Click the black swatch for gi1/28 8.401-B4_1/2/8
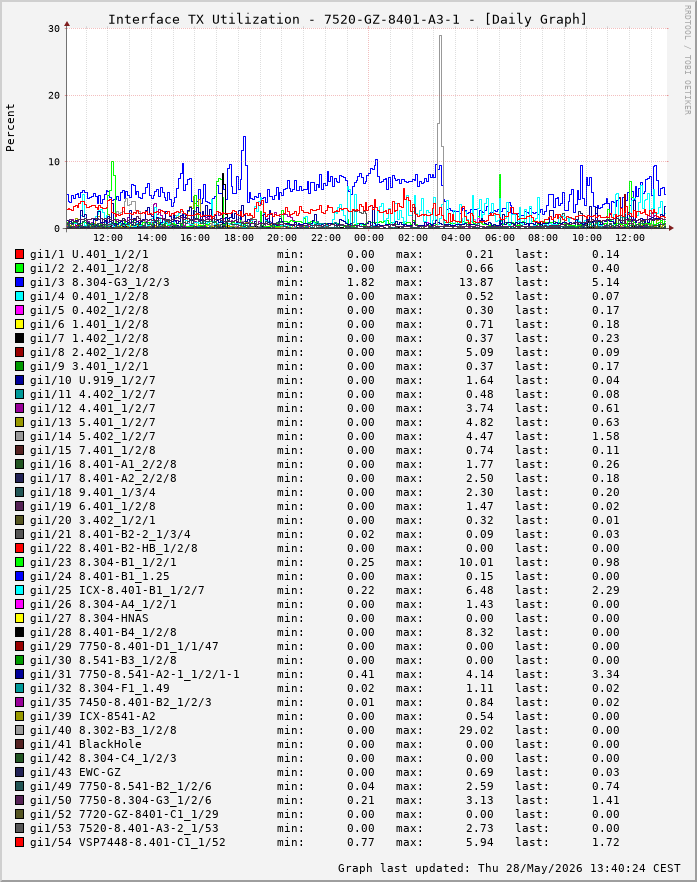Viewport: 697px width, 882px height. pos(20,632)
